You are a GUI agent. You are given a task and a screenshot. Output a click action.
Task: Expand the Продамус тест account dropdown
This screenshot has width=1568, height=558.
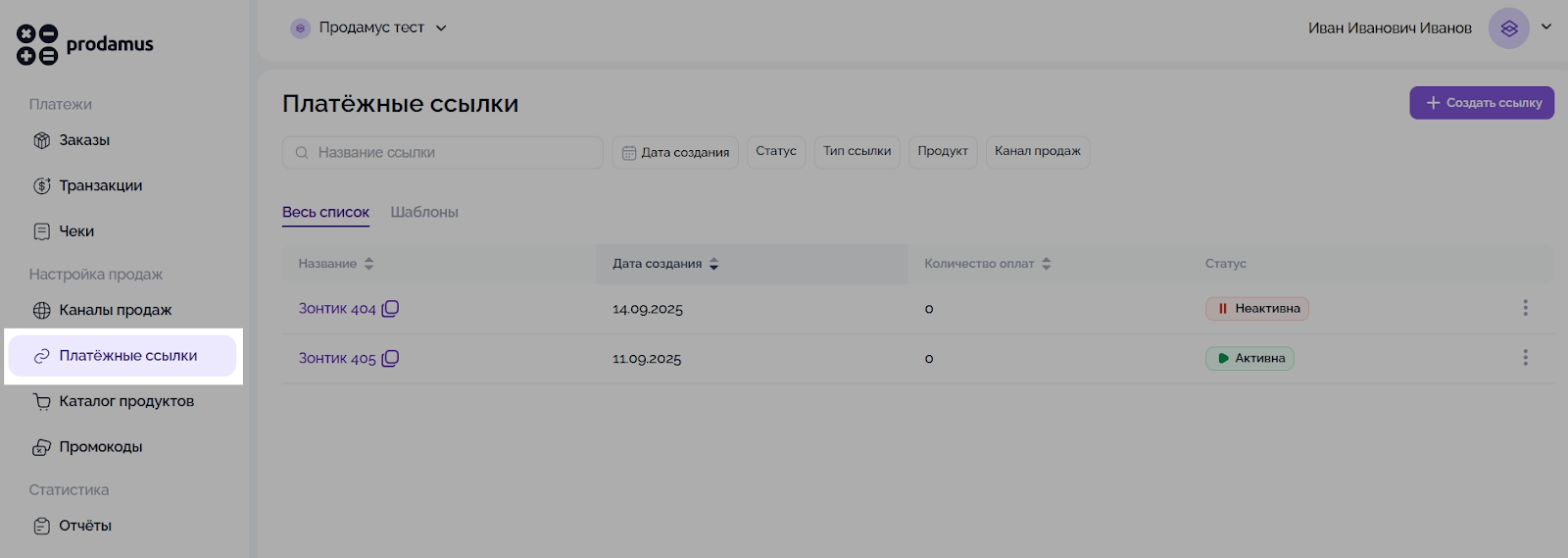click(x=441, y=28)
